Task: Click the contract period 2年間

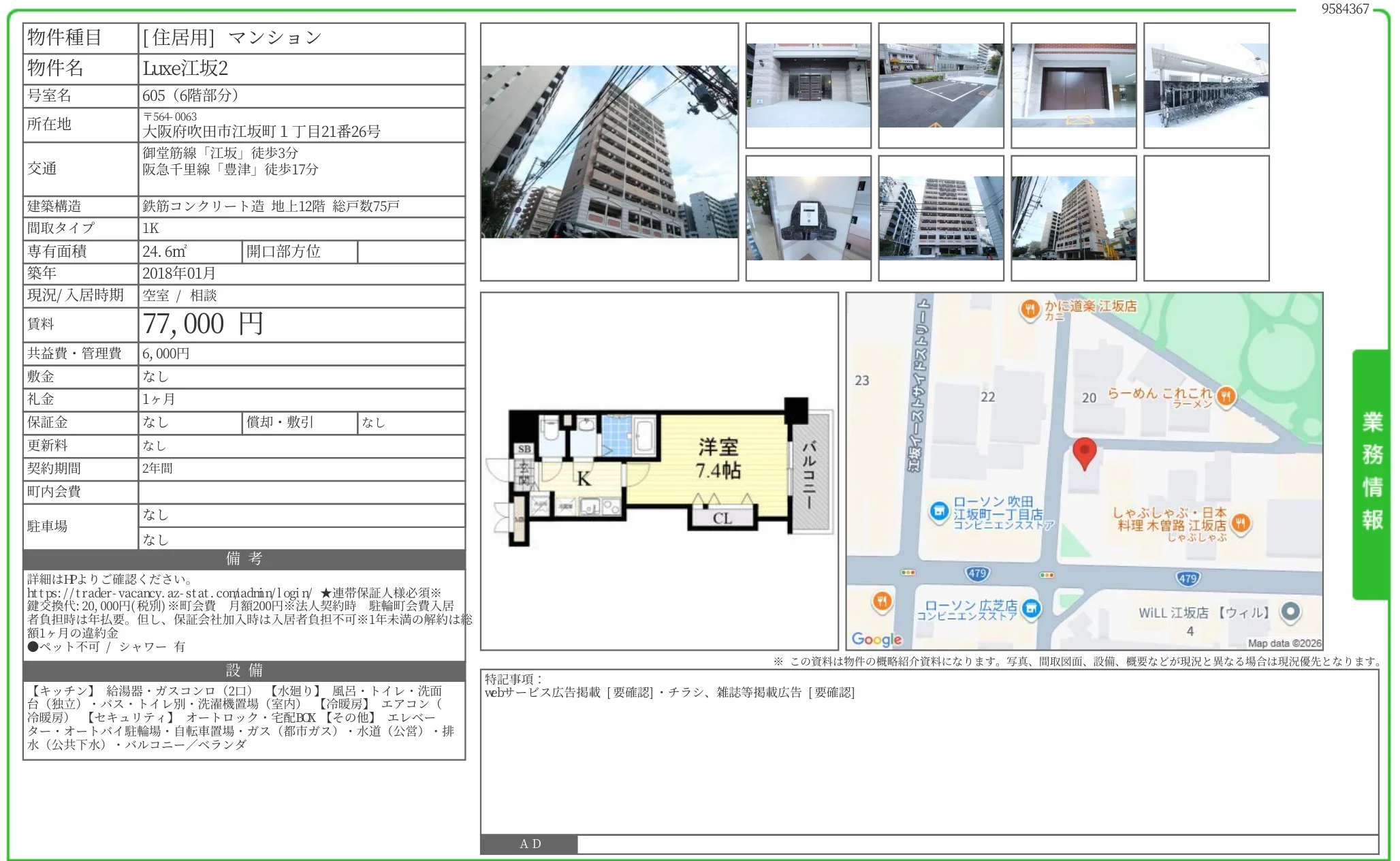Action: 157,469
